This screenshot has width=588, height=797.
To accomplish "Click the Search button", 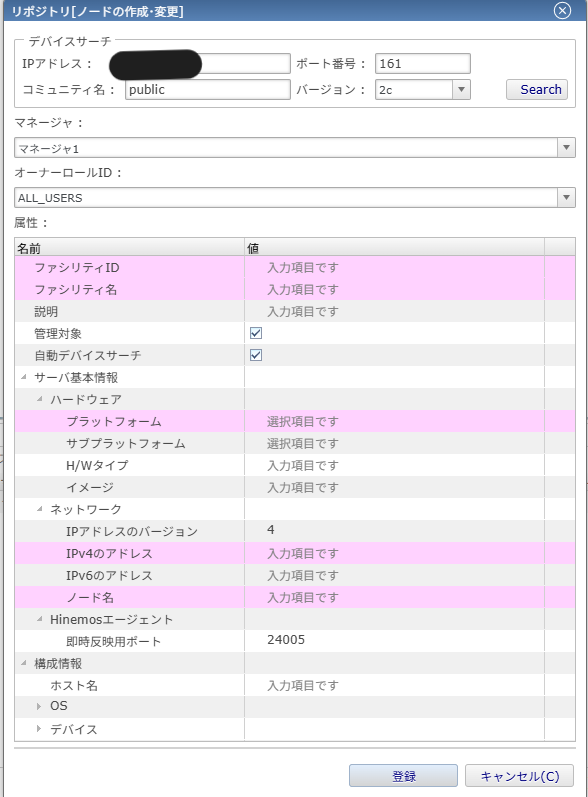I will coord(537,89).
